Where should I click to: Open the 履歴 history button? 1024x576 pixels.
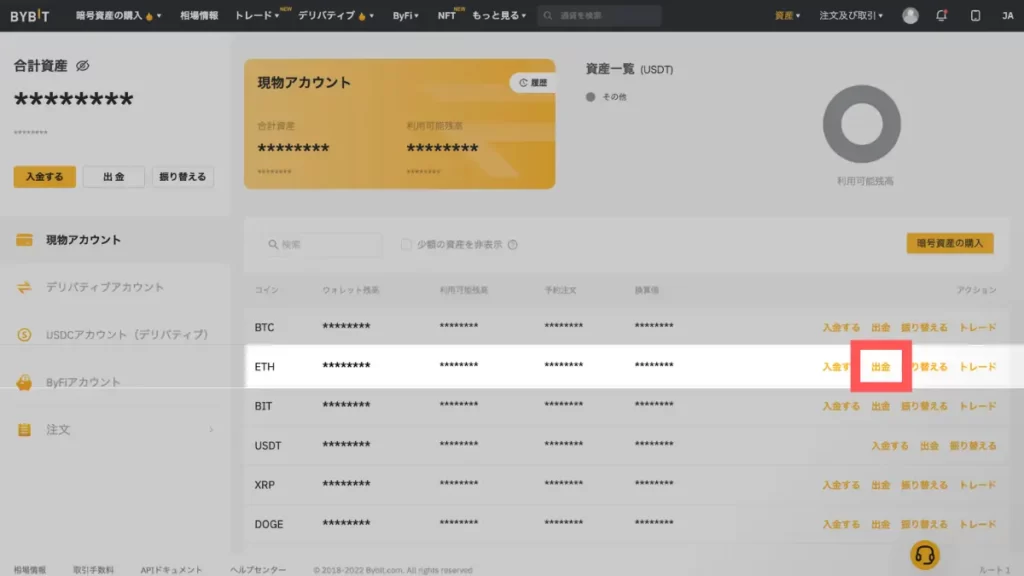(533, 83)
